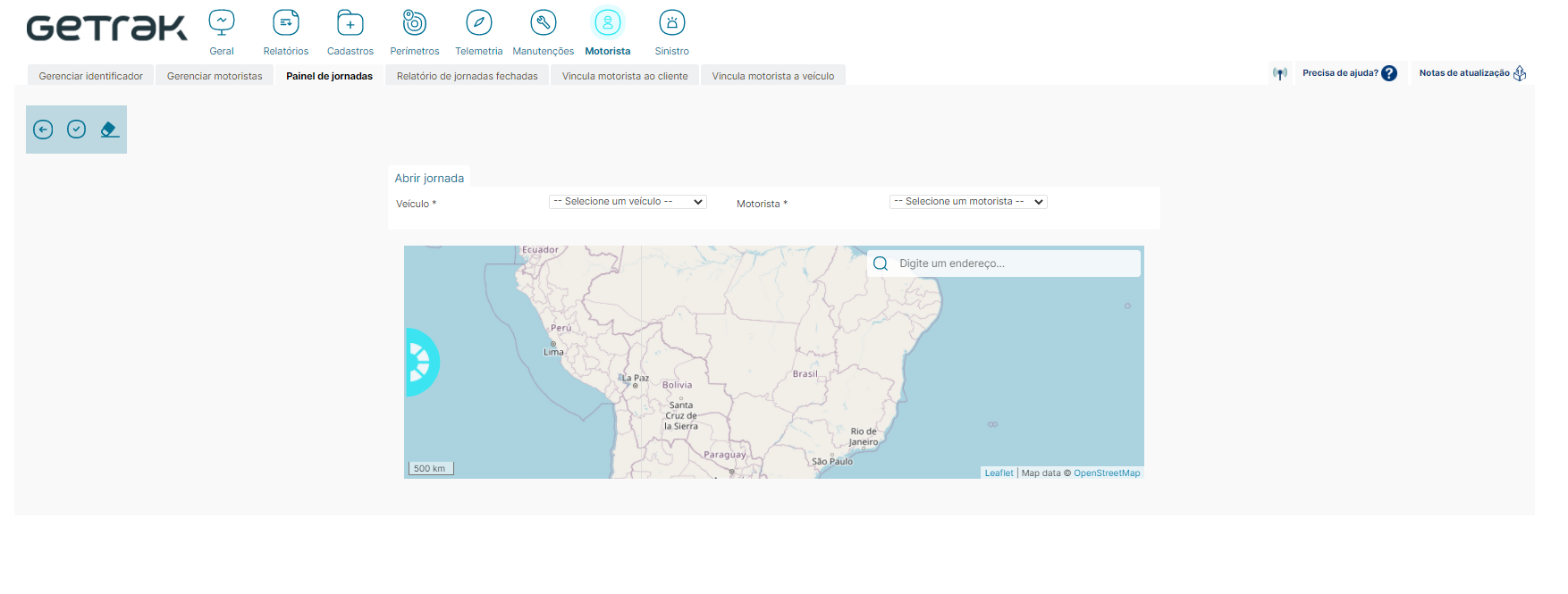Open the Cadastros module icon

point(350,22)
